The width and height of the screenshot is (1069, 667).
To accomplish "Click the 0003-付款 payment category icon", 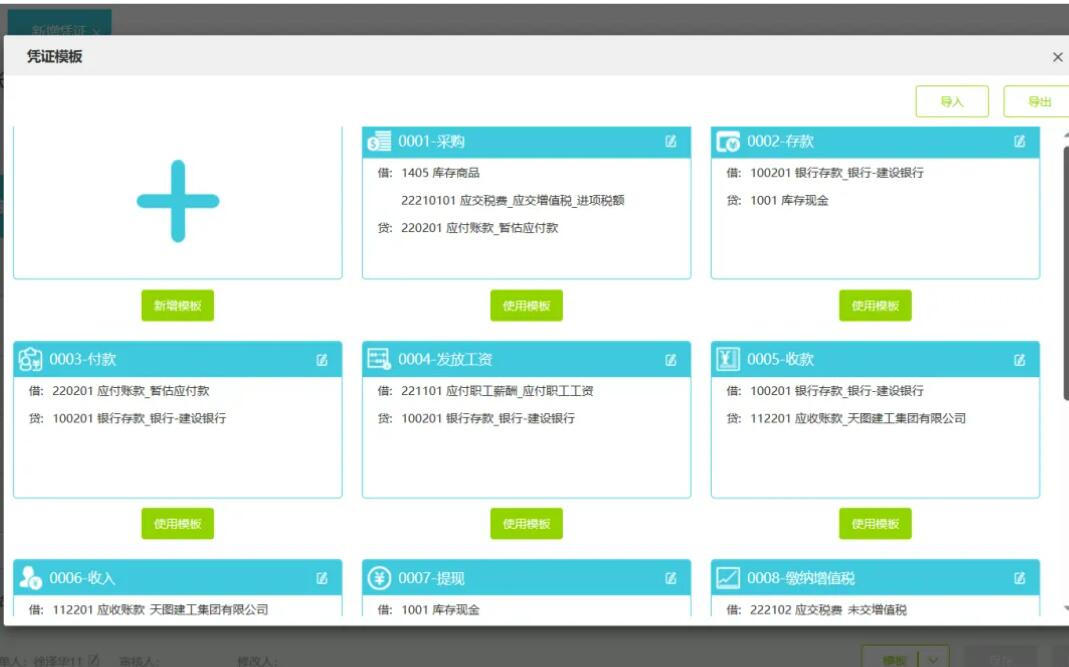I will [x=30, y=359].
